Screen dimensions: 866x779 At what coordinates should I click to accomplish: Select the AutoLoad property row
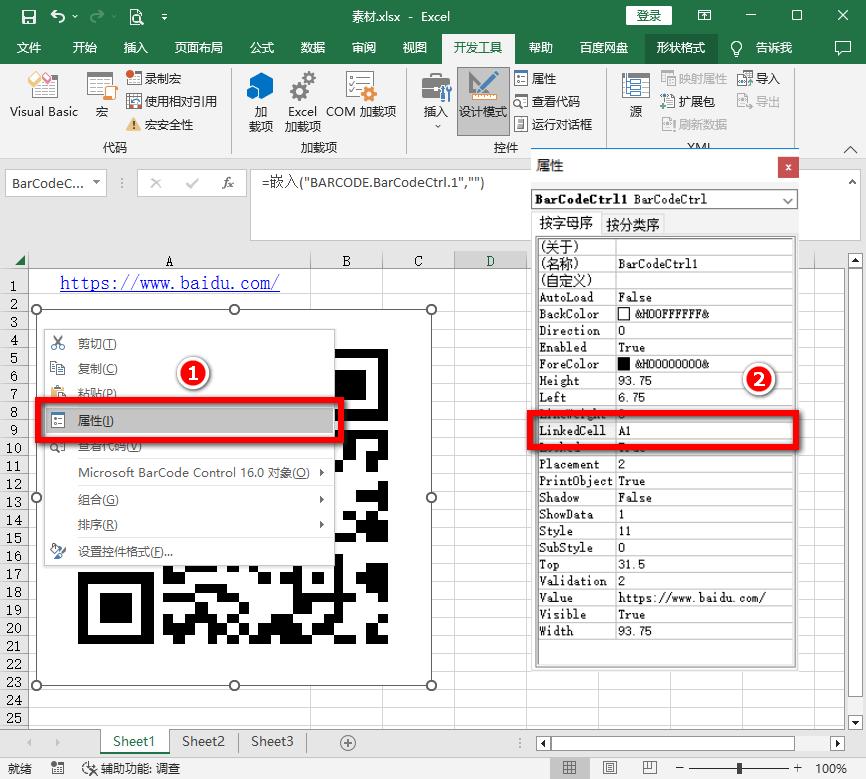point(666,297)
